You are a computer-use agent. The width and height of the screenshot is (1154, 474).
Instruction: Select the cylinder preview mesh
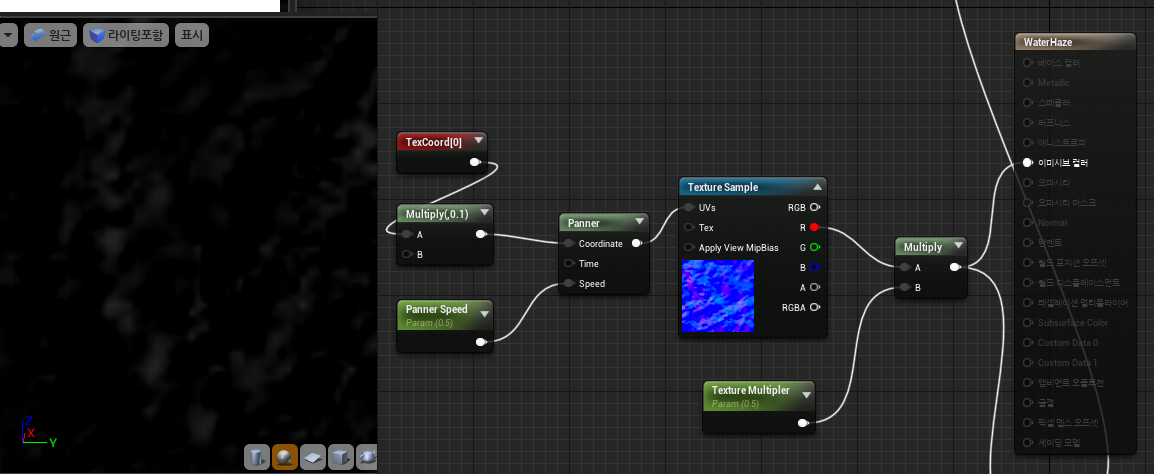click(x=256, y=458)
